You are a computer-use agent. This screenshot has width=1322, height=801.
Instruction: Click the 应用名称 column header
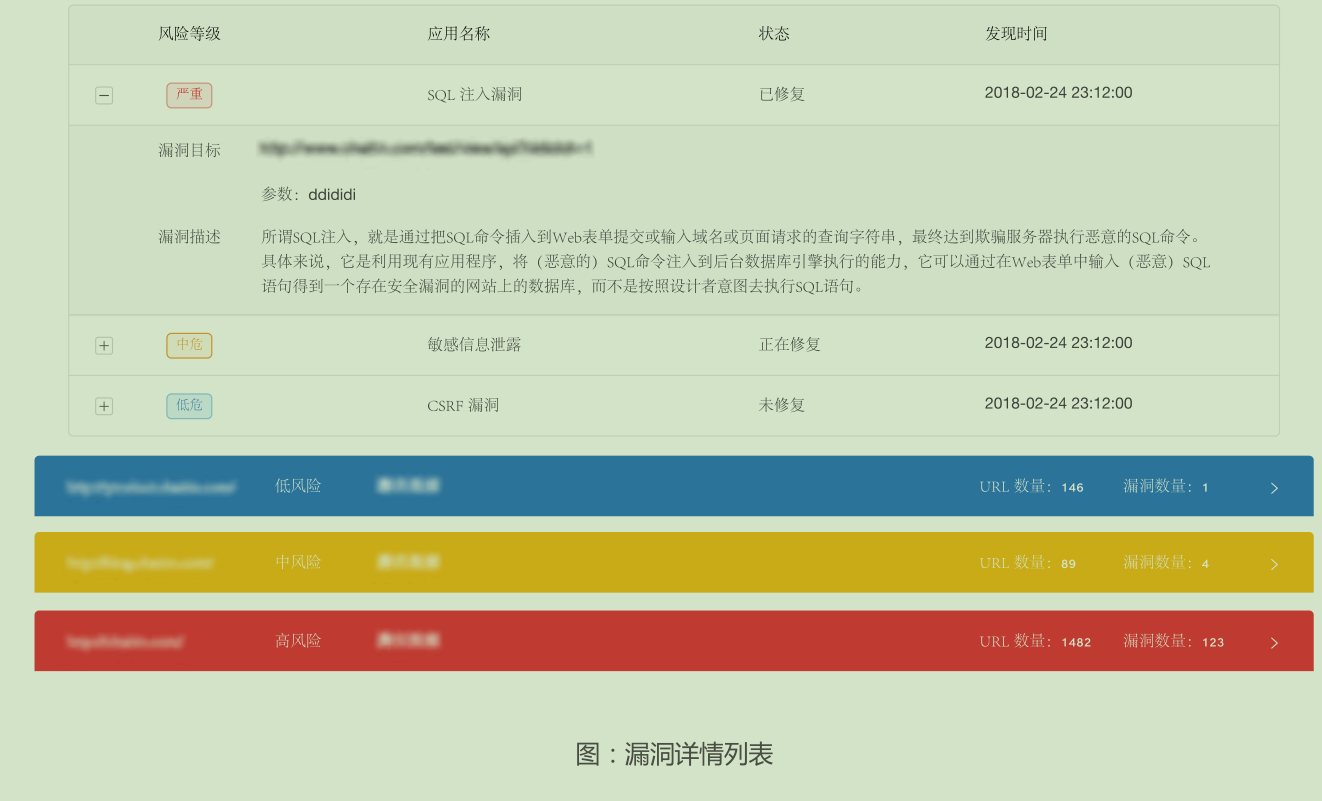[x=459, y=34]
